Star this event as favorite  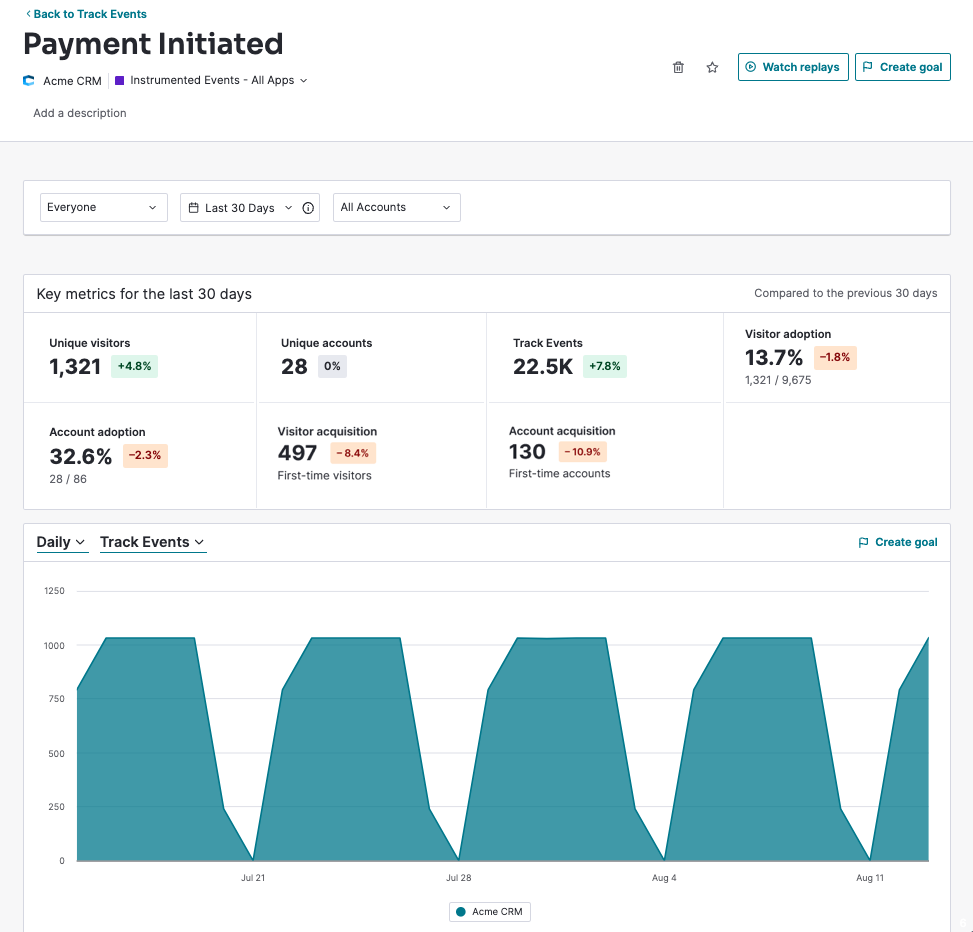pyautogui.click(x=712, y=67)
